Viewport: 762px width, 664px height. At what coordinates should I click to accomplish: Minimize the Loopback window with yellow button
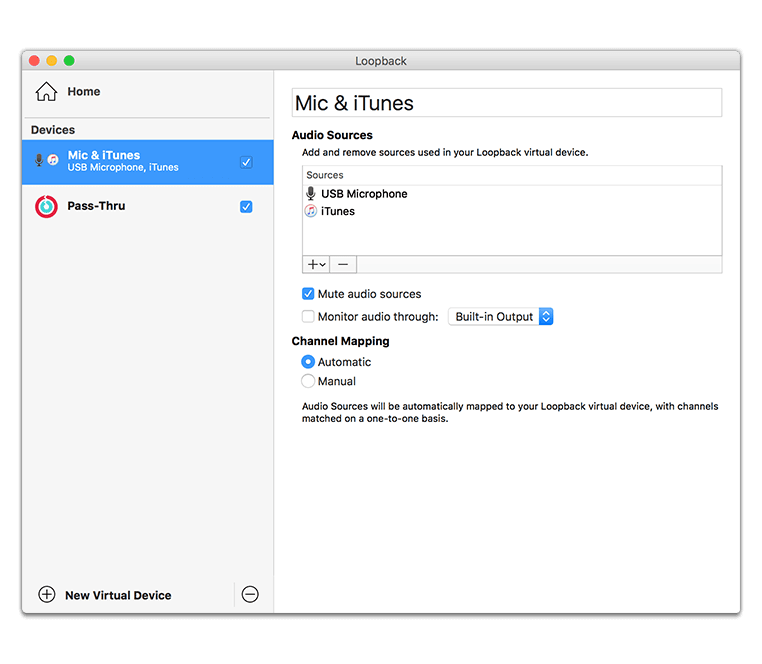(52, 60)
